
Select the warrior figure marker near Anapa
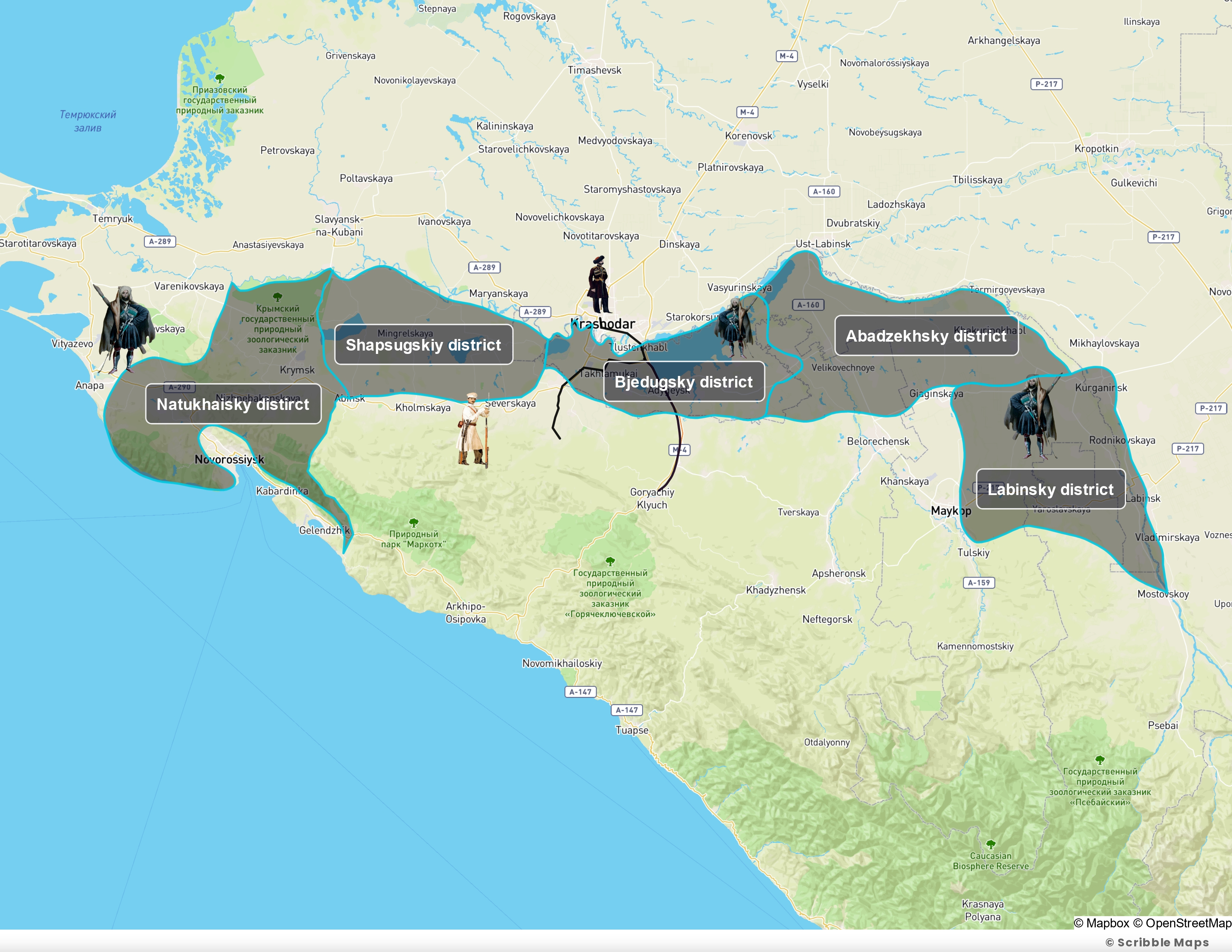(x=124, y=329)
